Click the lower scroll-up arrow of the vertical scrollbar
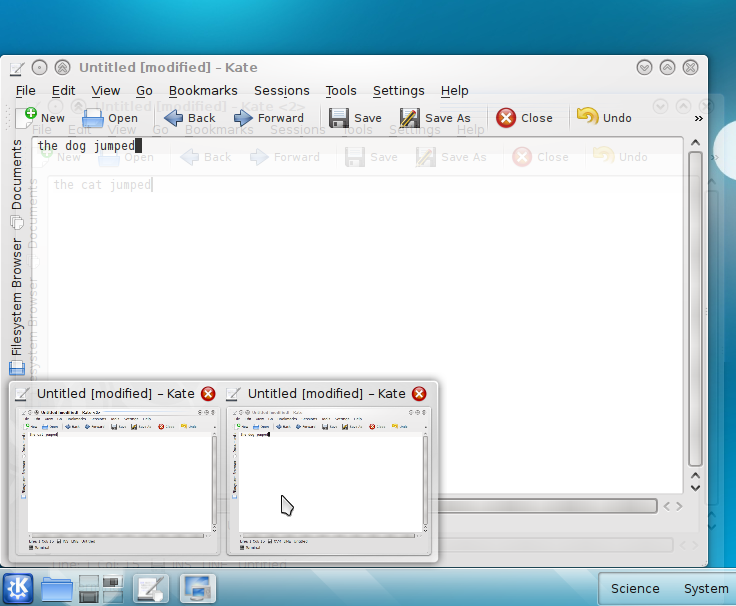 (696, 476)
